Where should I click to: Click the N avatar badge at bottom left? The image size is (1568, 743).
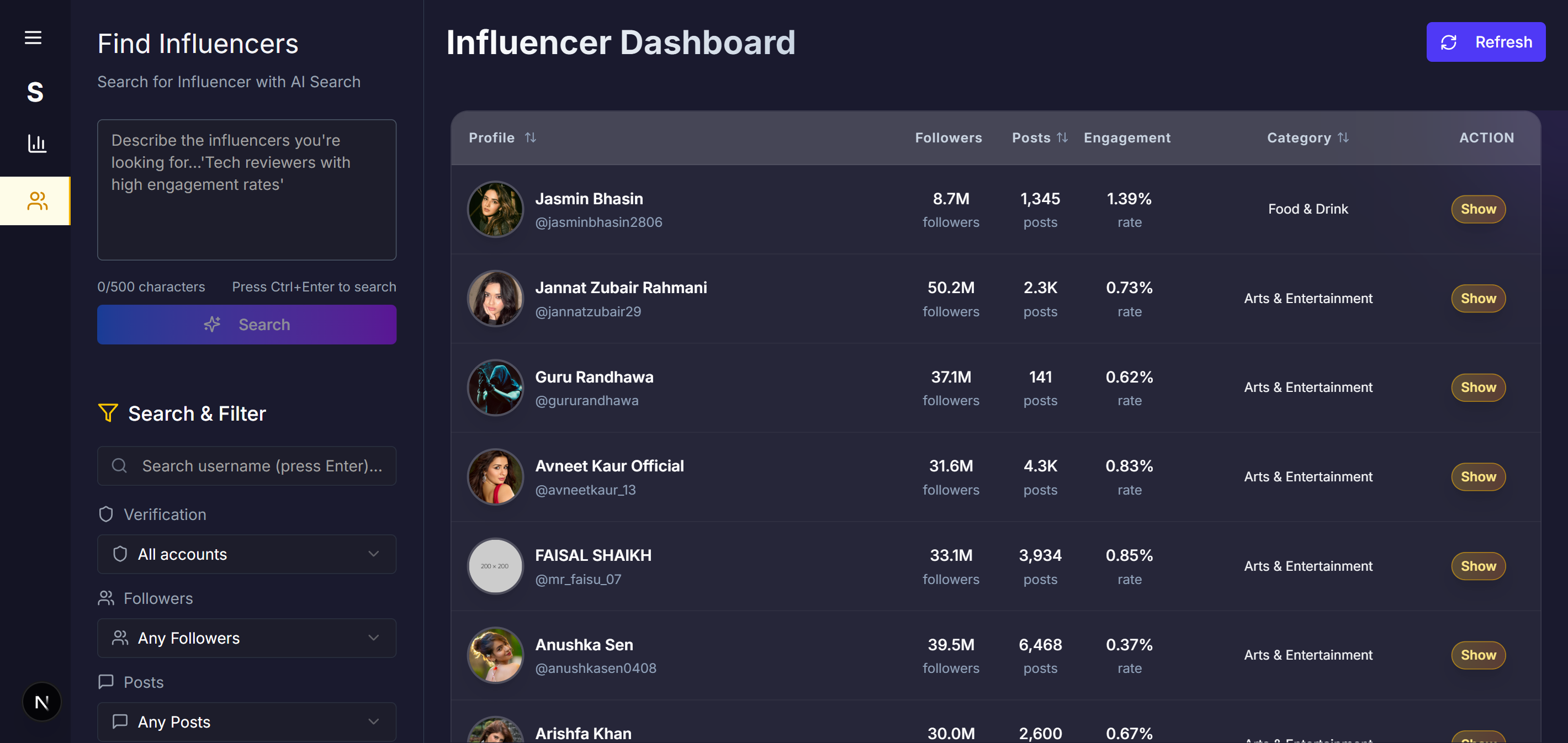tap(41, 702)
